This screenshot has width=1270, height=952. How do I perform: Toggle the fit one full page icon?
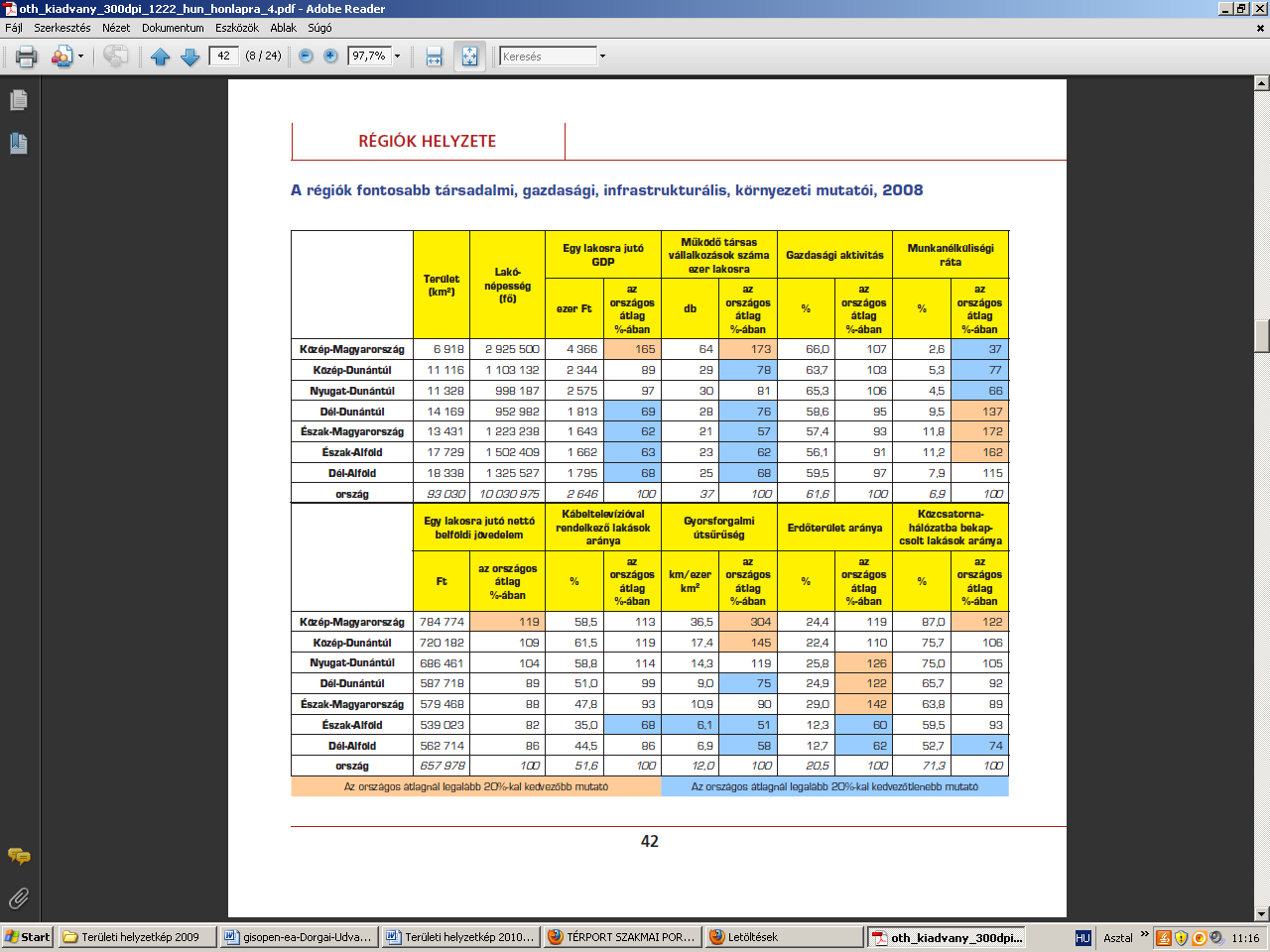pyautogui.click(x=469, y=57)
